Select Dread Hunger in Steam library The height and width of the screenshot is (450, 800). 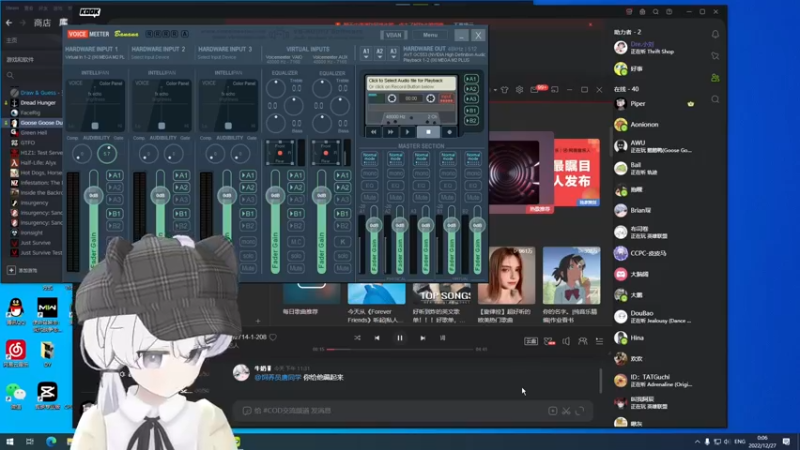coord(38,103)
